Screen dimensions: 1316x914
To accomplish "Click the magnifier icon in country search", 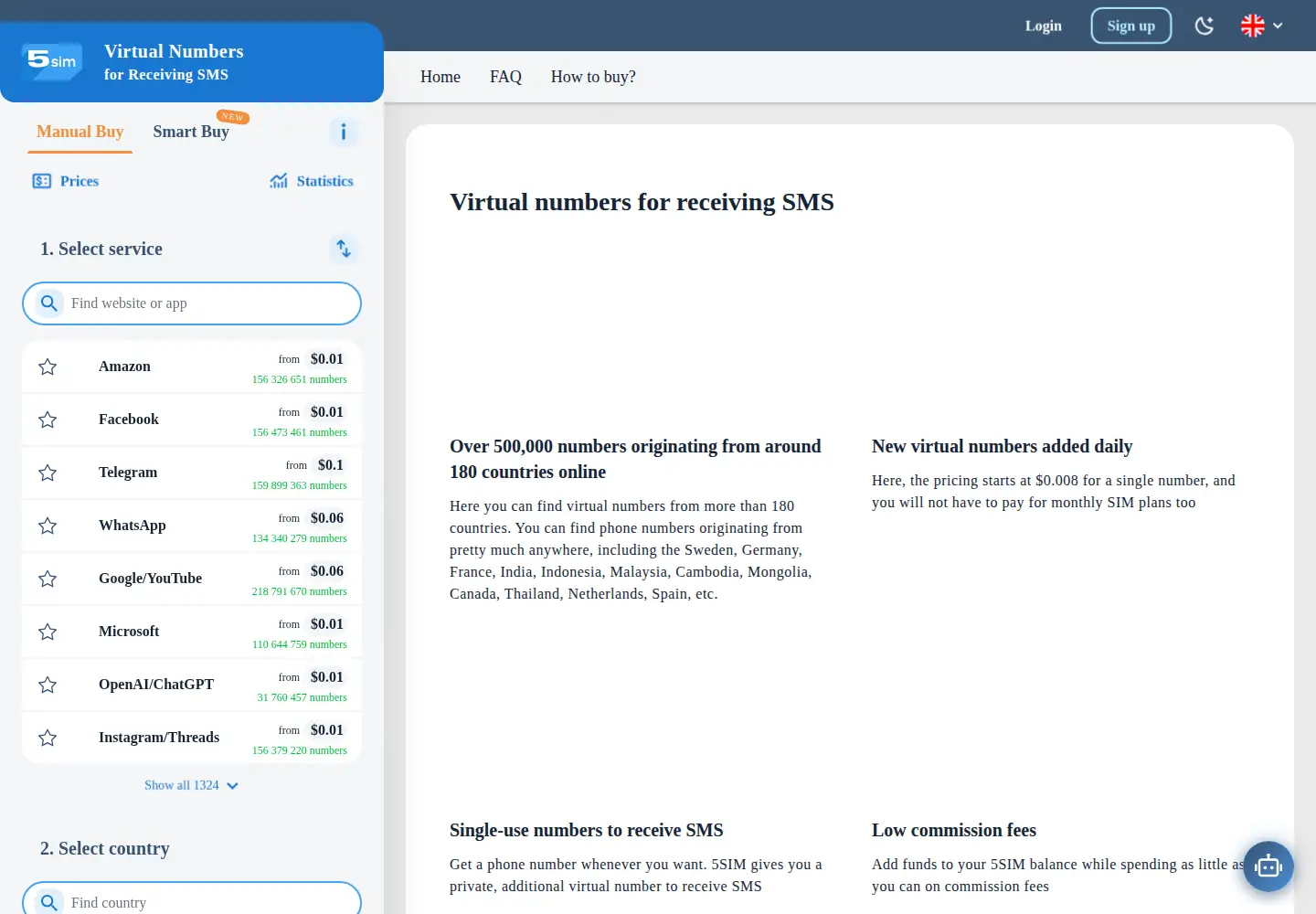I will (x=49, y=902).
